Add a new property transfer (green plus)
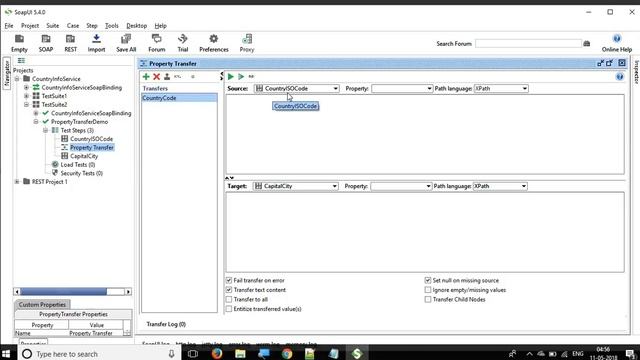The height and width of the screenshot is (360, 640). [146, 76]
